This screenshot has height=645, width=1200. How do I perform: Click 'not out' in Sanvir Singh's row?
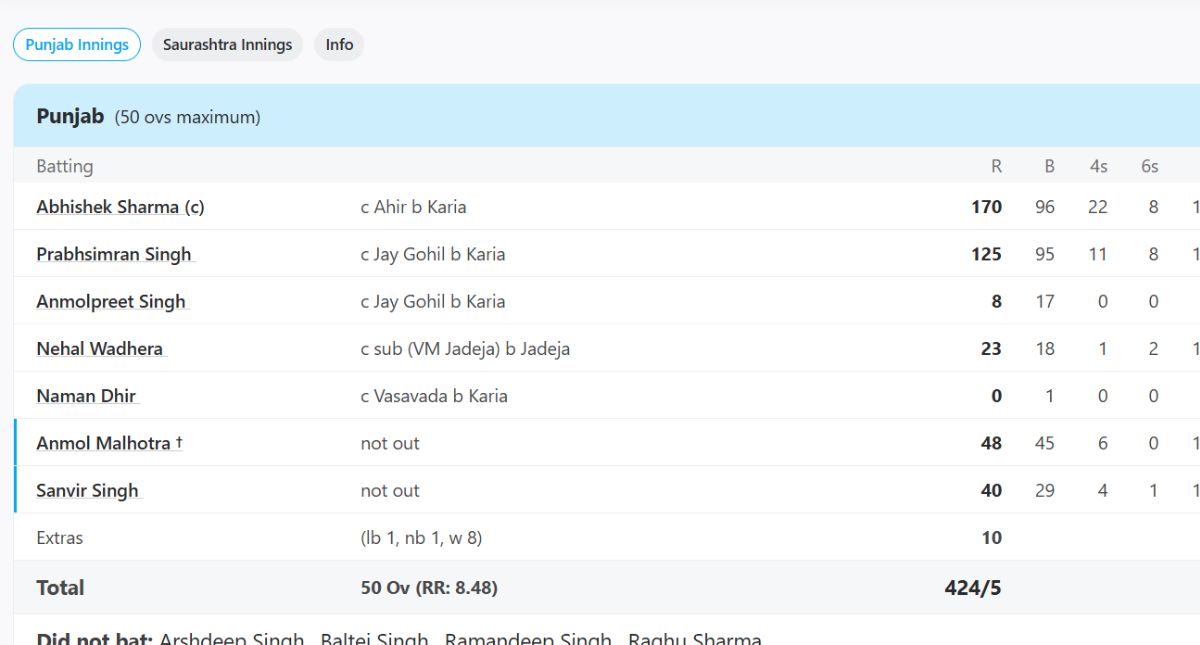pyautogui.click(x=390, y=491)
